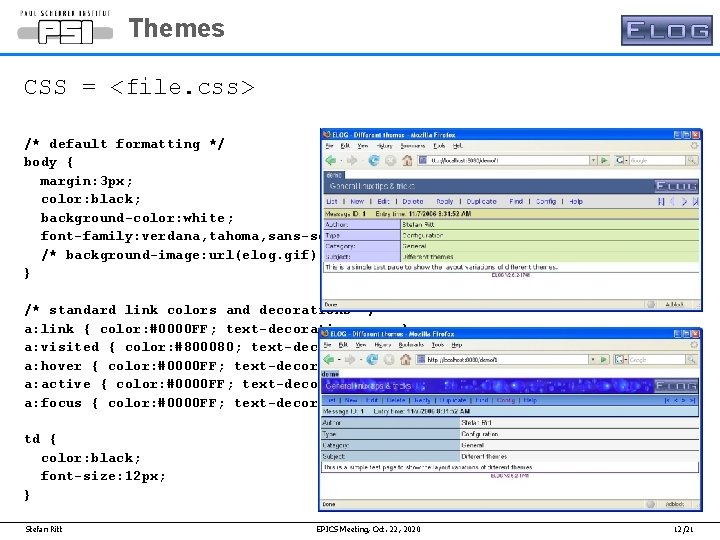Open Bookmarks menu in the blue starry-theme Firefox window
720x540 pixels.
pyautogui.click(x=411, y=345)
